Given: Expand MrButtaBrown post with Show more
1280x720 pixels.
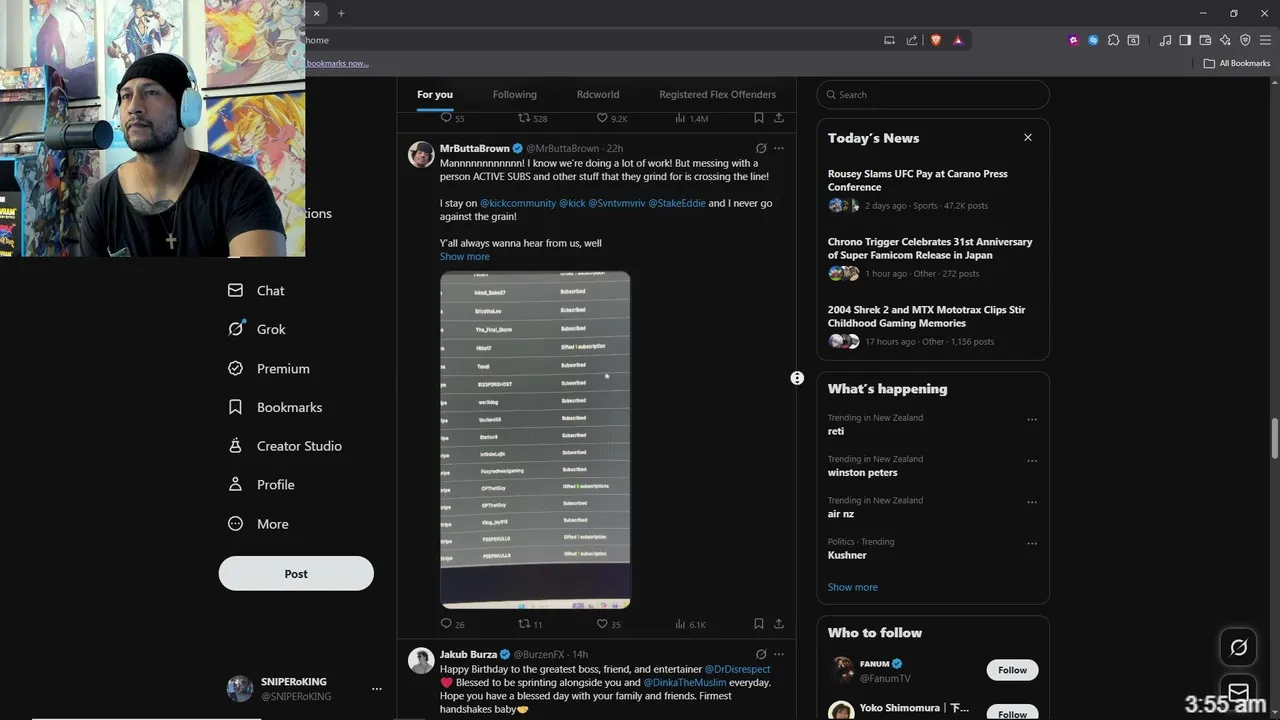Looking at the screenshot, I should (465, 257).
